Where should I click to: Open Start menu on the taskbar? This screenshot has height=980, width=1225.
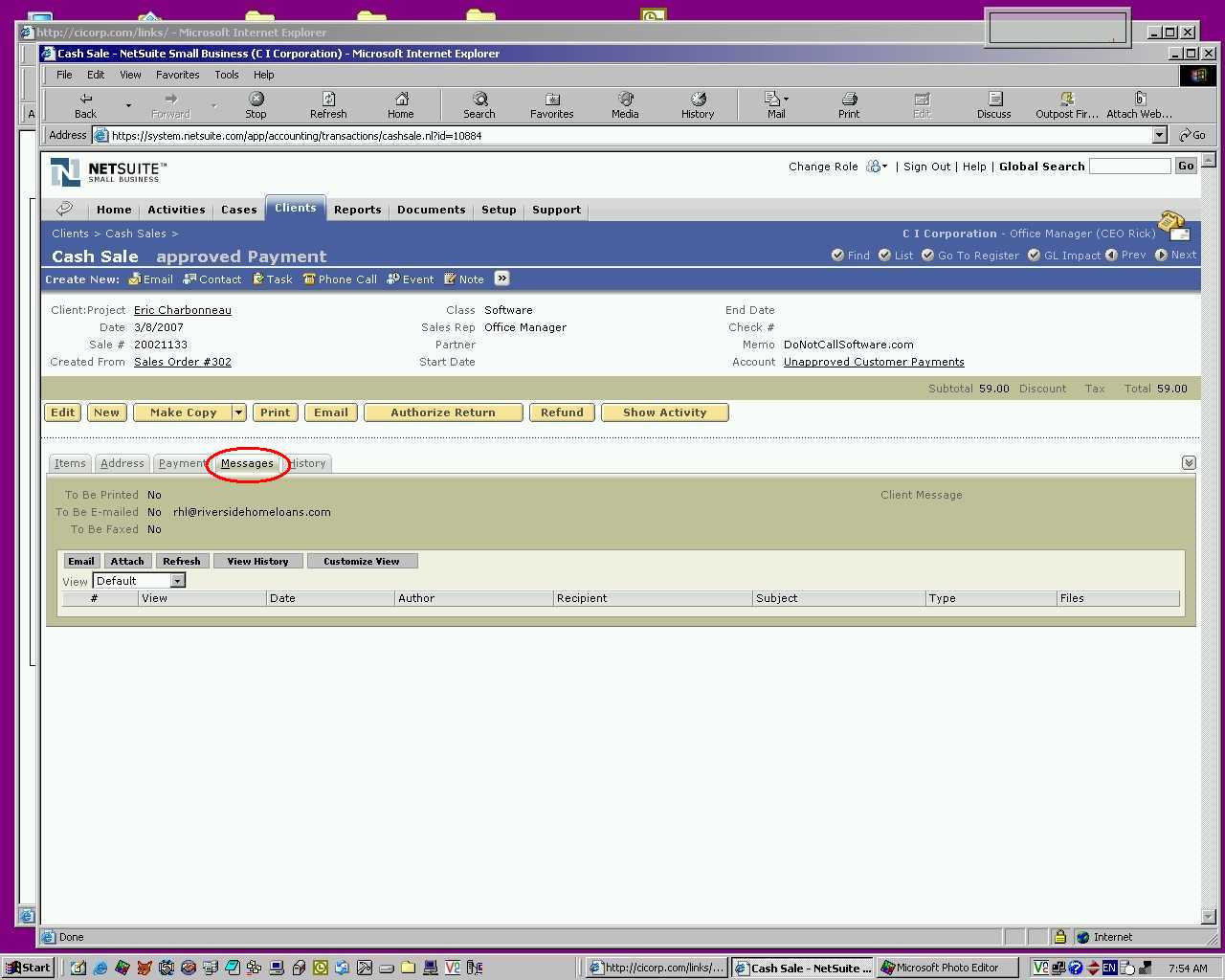tap(28, 968)
